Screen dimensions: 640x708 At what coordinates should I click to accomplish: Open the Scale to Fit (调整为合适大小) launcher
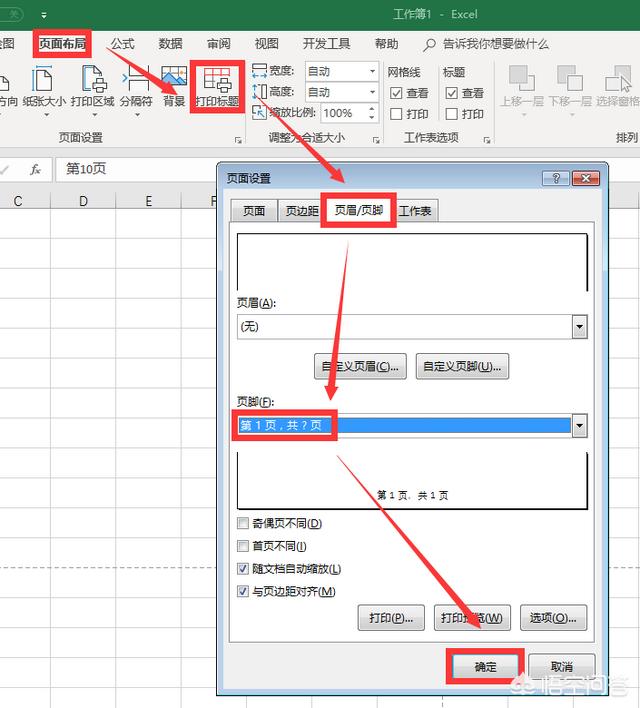(376, 140)
